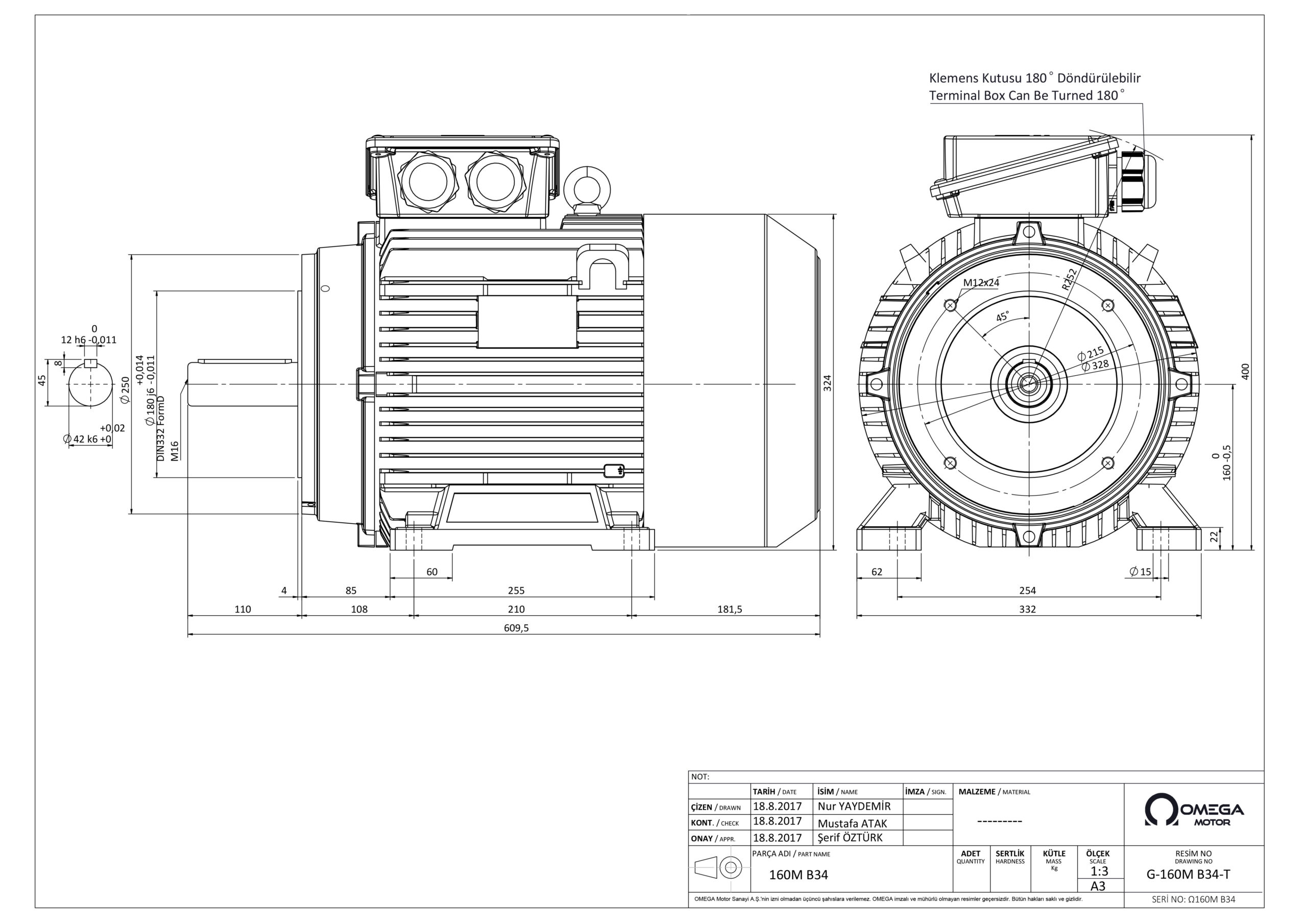Click the shaft center in the front view

click(x=1029, y=384)
